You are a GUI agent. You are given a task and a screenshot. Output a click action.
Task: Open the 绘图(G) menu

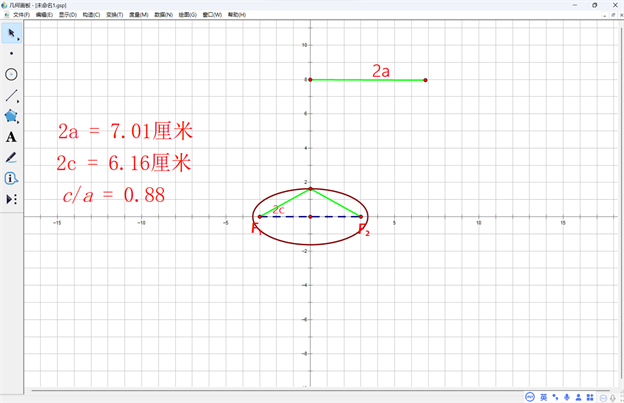[187, 15]
